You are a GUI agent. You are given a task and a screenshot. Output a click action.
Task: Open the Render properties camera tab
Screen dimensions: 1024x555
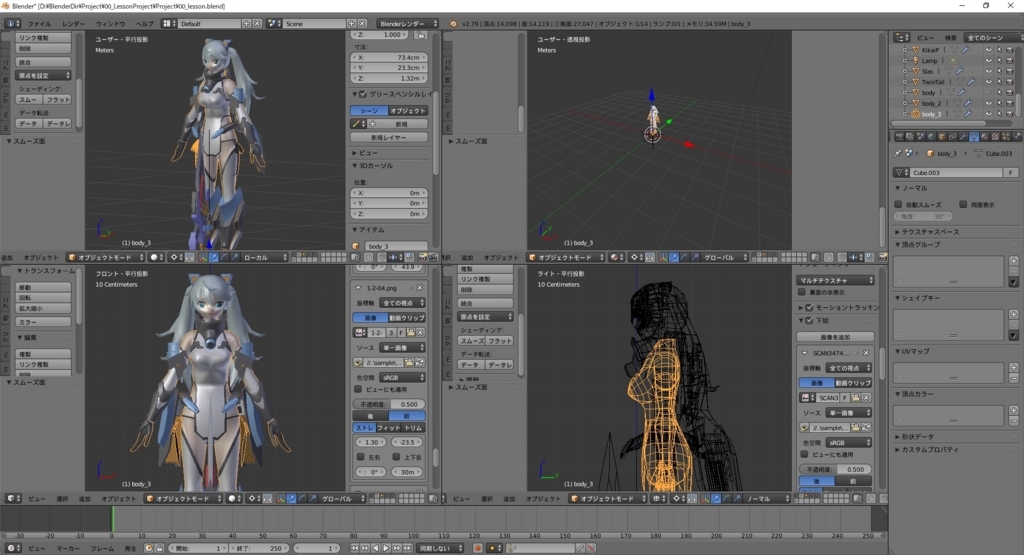899,136
